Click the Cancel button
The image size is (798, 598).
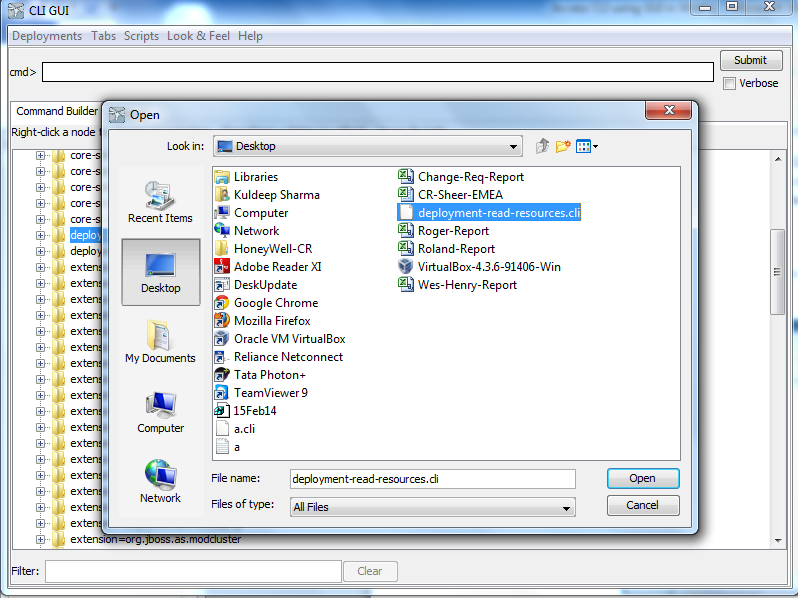pyautogui.click(x=643, y=505)
